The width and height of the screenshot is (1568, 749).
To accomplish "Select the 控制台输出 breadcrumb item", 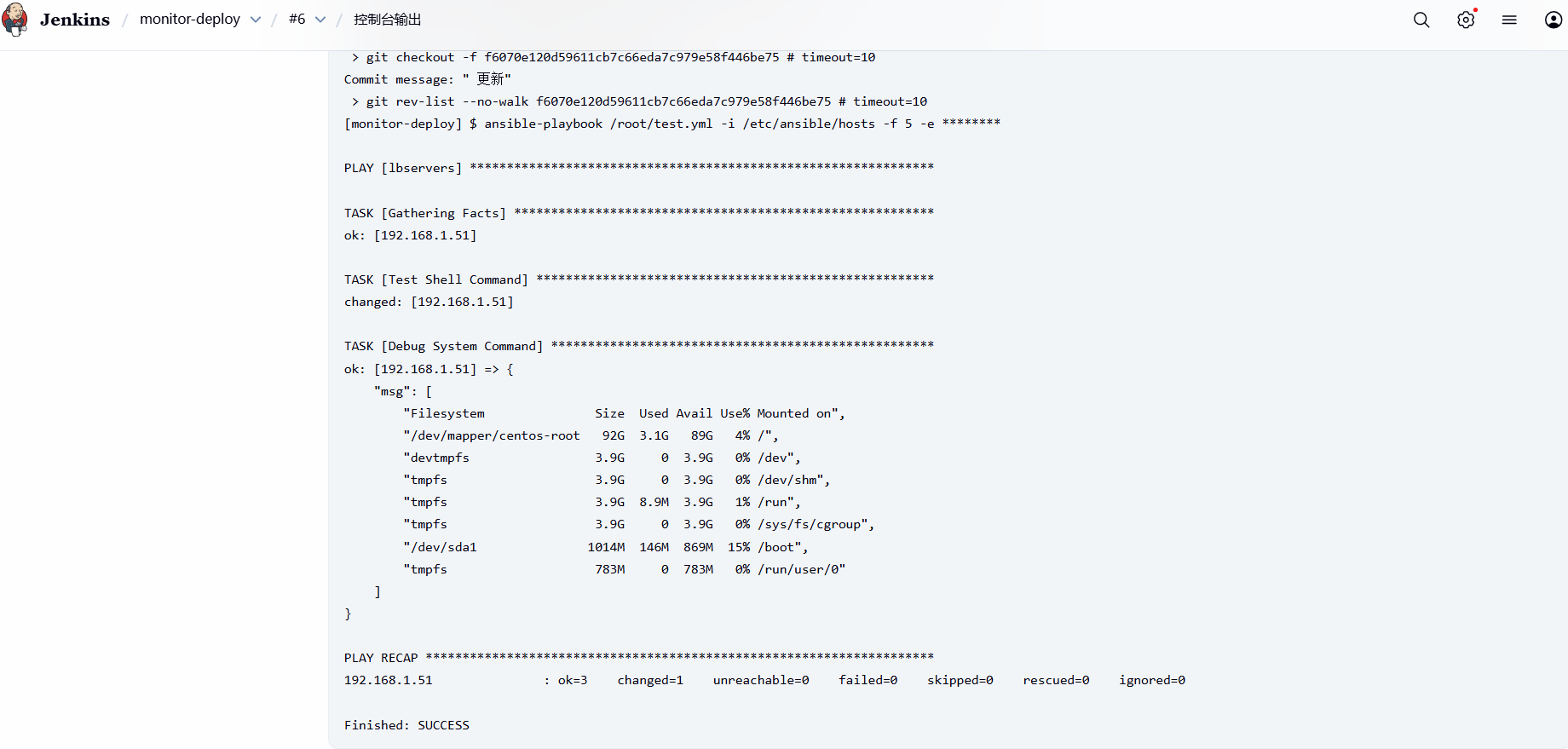I will click(387, 20).
